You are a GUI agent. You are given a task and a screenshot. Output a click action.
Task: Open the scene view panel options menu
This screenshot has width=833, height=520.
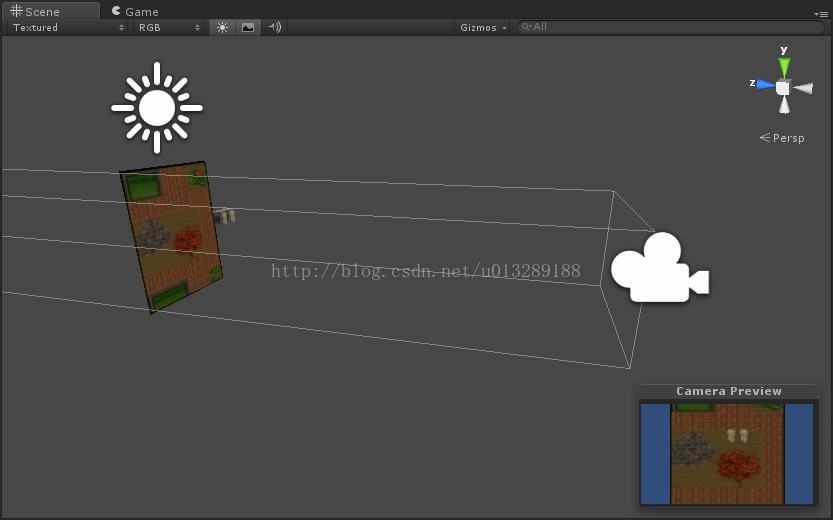point(821,14)
